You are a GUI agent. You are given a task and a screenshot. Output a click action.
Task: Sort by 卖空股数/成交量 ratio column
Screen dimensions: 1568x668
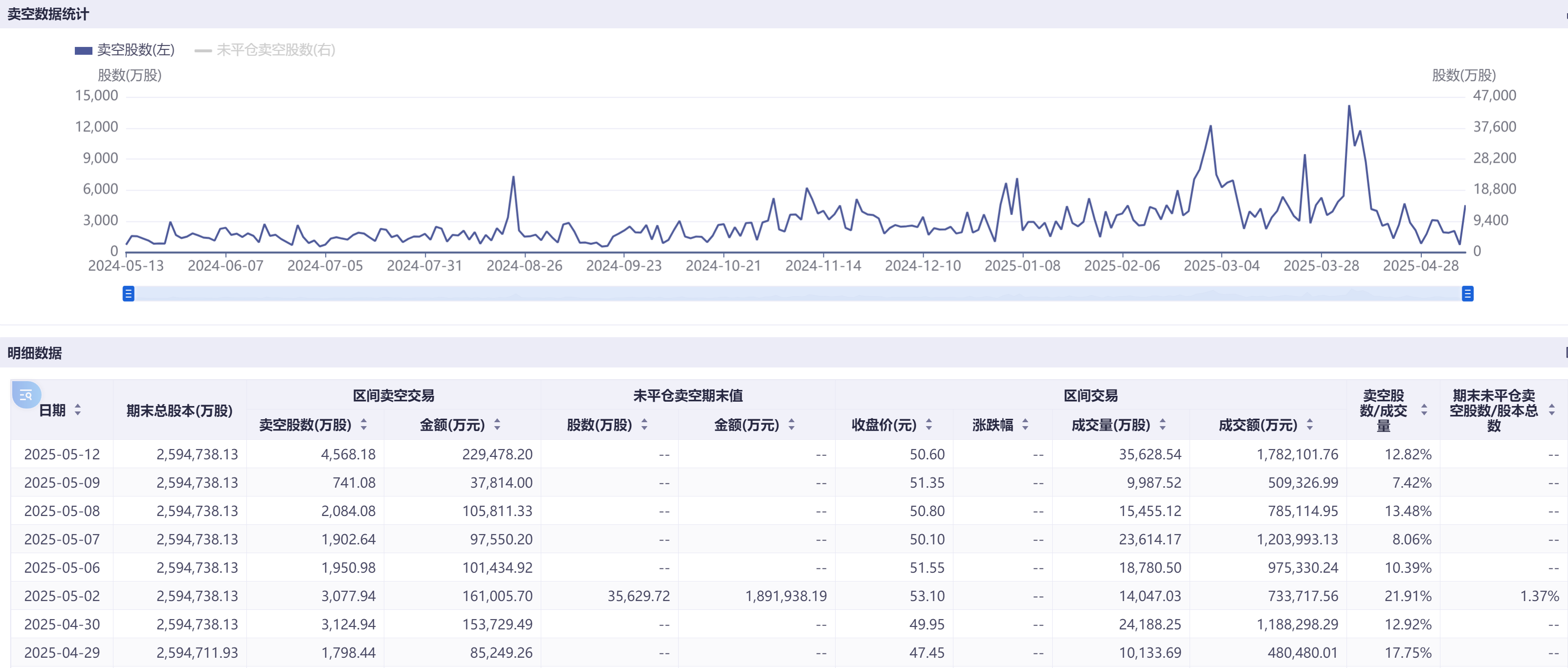coord(1424,410)
